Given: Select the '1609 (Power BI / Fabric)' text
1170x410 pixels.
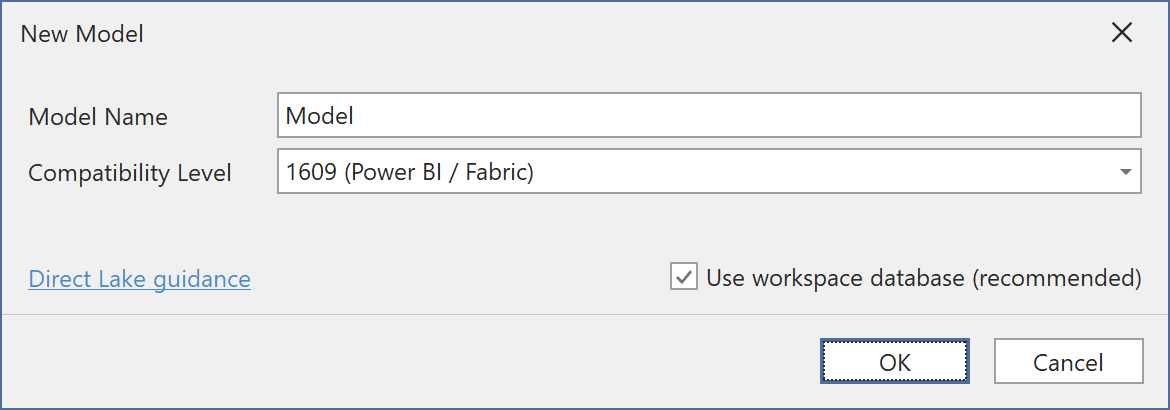Looking at the screenshot, I should pyautogui.click(x=410, y=172).
